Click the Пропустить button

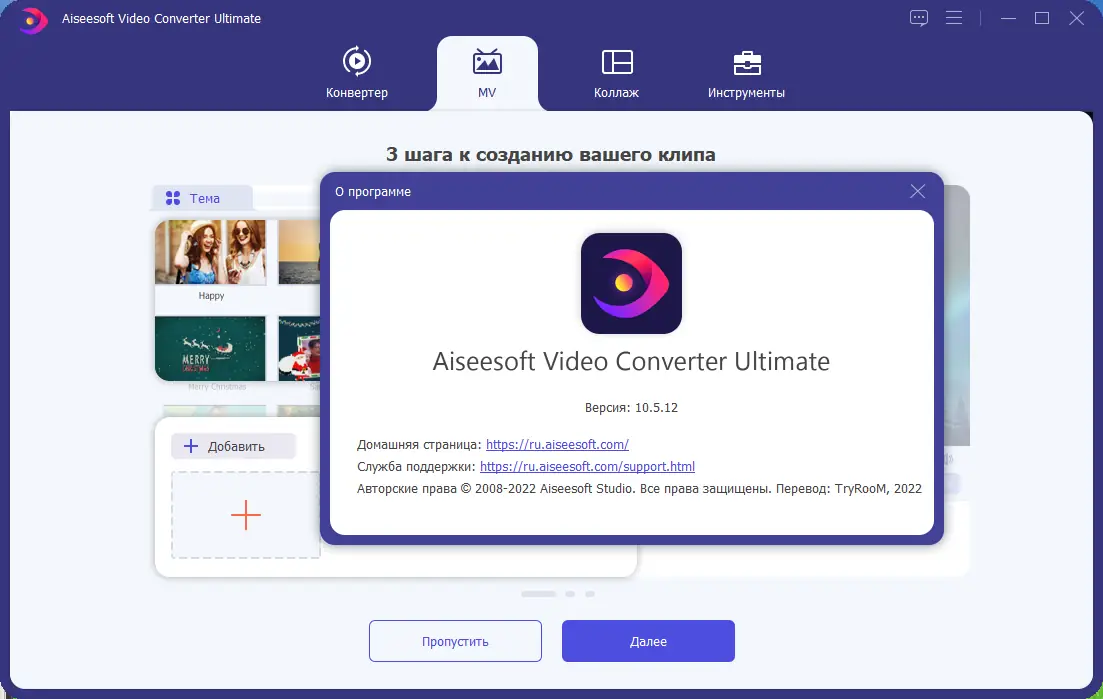455,641
